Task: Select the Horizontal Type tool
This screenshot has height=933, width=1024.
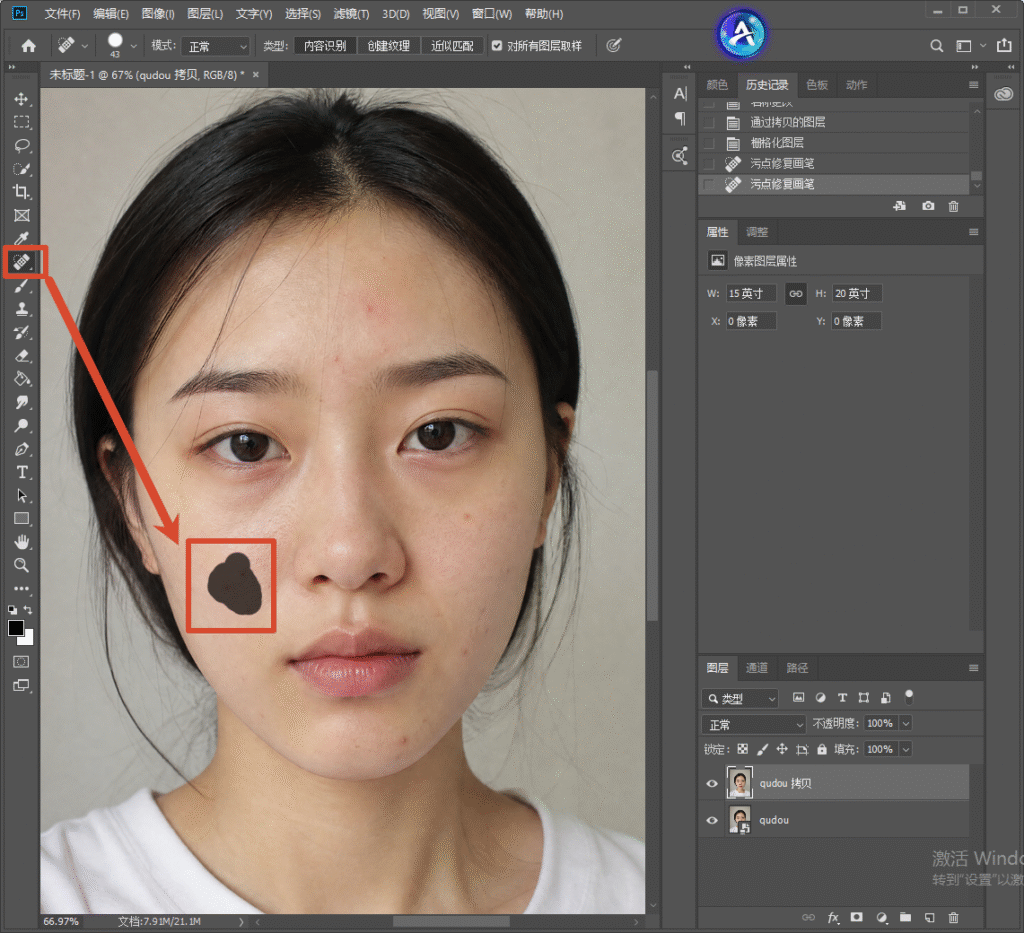Action: [22, 472]
